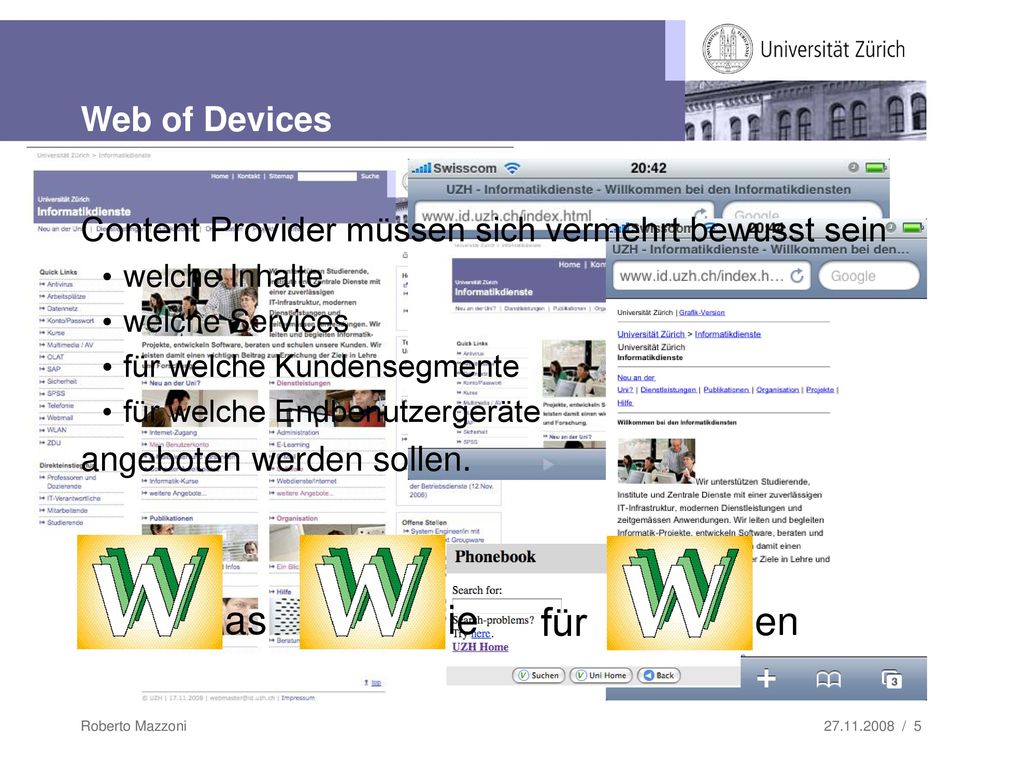Open Mitarbeitende under Direkteinstieg
The image size is (1024, 768).
pos(67,511)
